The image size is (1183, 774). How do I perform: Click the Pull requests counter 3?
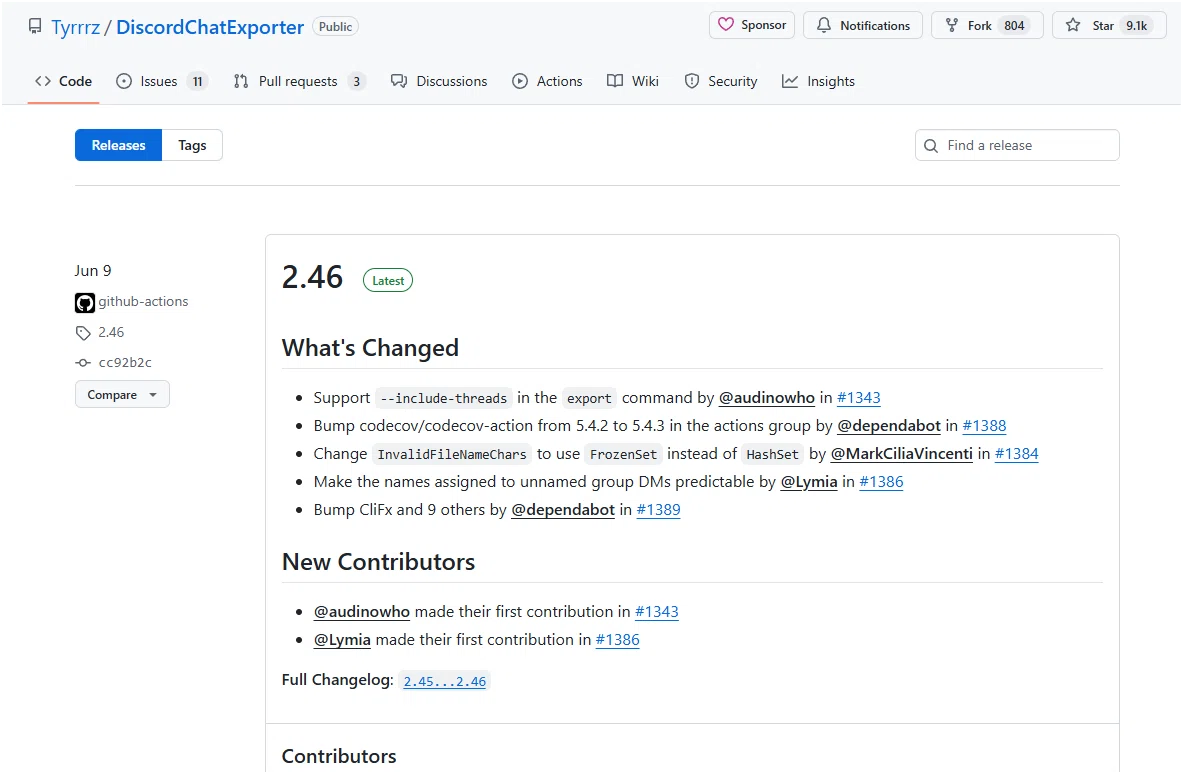coord(357,81)
